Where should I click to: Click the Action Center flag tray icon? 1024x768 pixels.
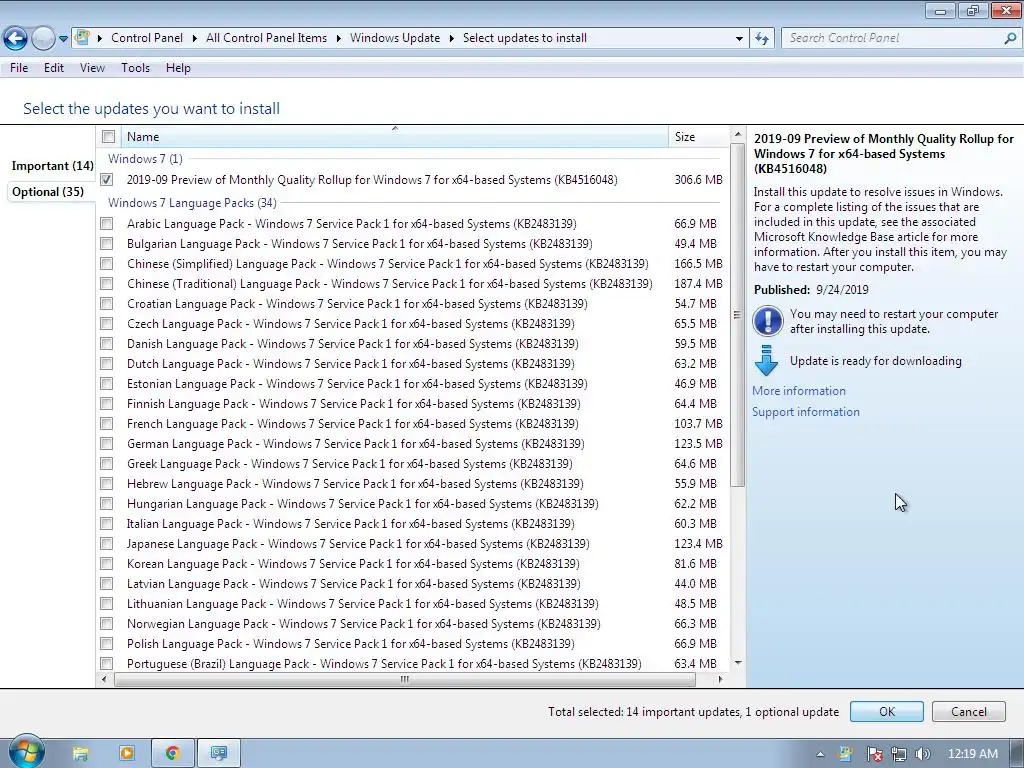coord(874,754)
